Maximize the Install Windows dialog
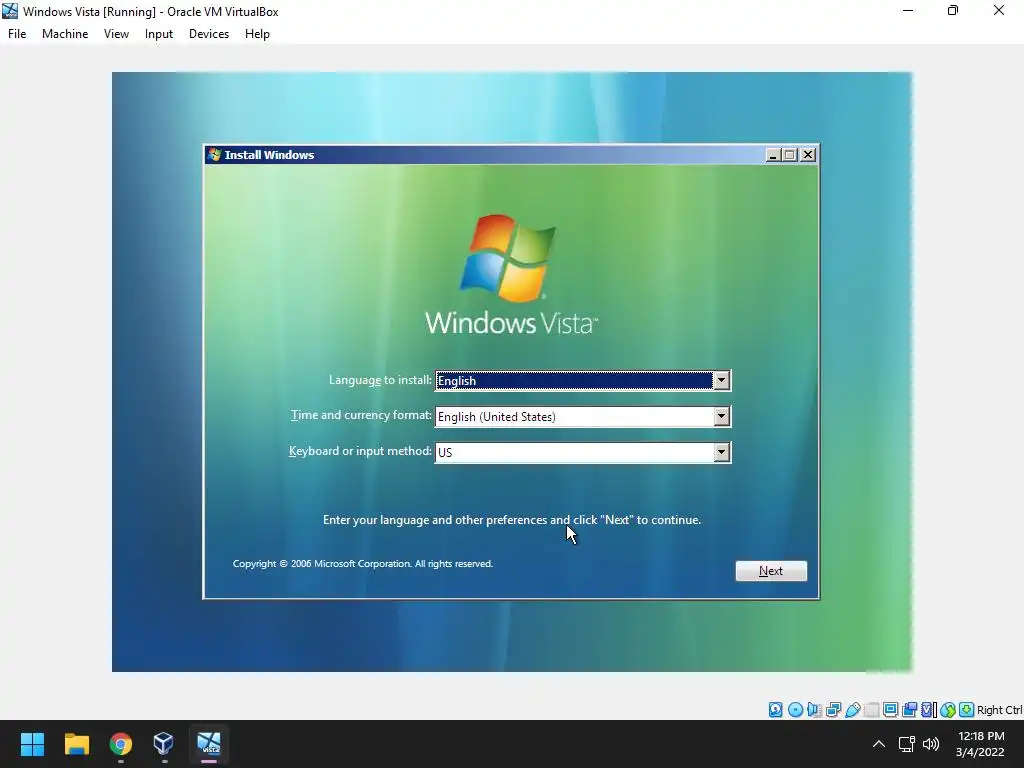Viewport: 1024px width, 768px height. (790, 155)
